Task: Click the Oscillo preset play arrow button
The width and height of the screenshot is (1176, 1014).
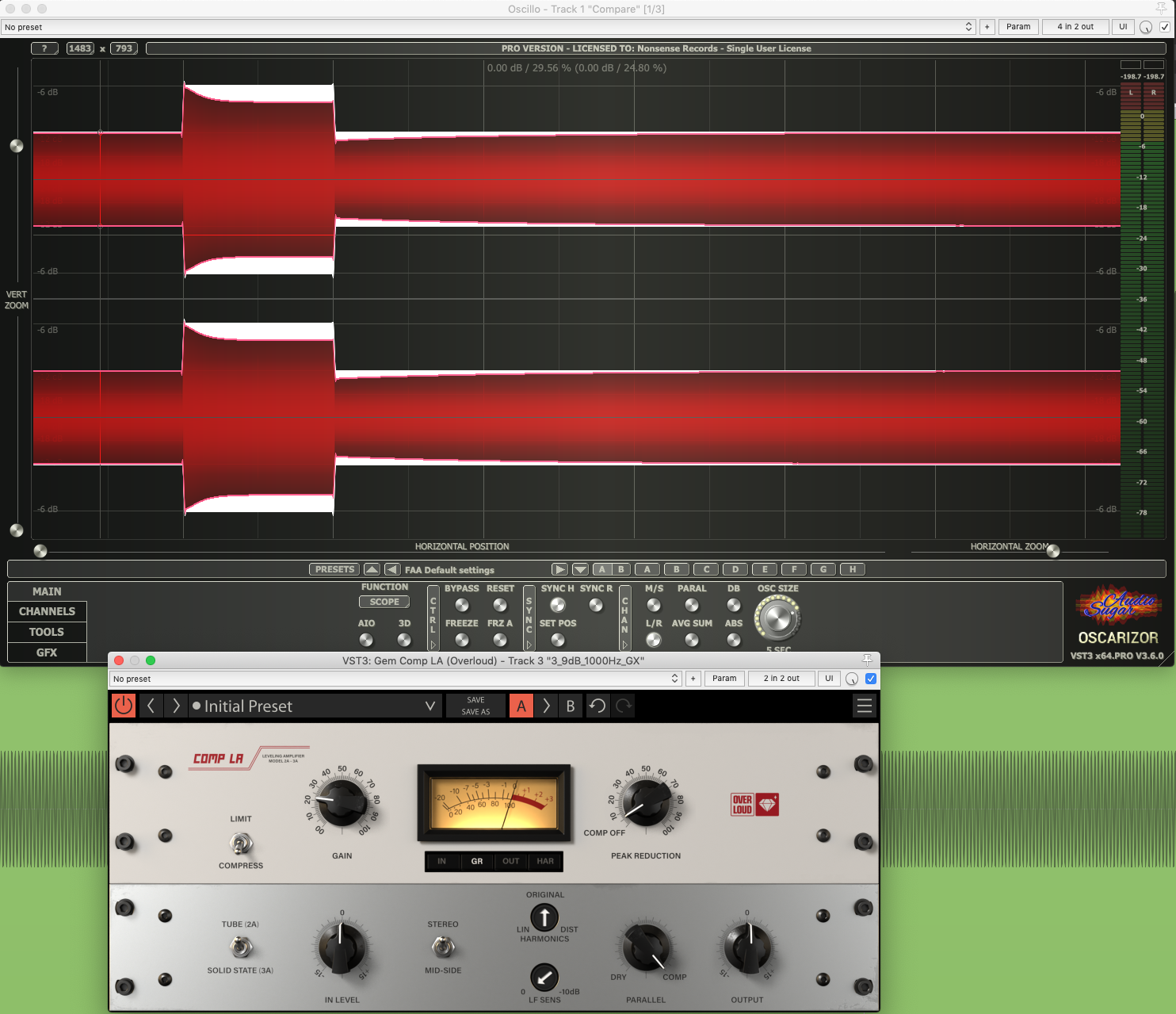Action: tap(559, 569)
